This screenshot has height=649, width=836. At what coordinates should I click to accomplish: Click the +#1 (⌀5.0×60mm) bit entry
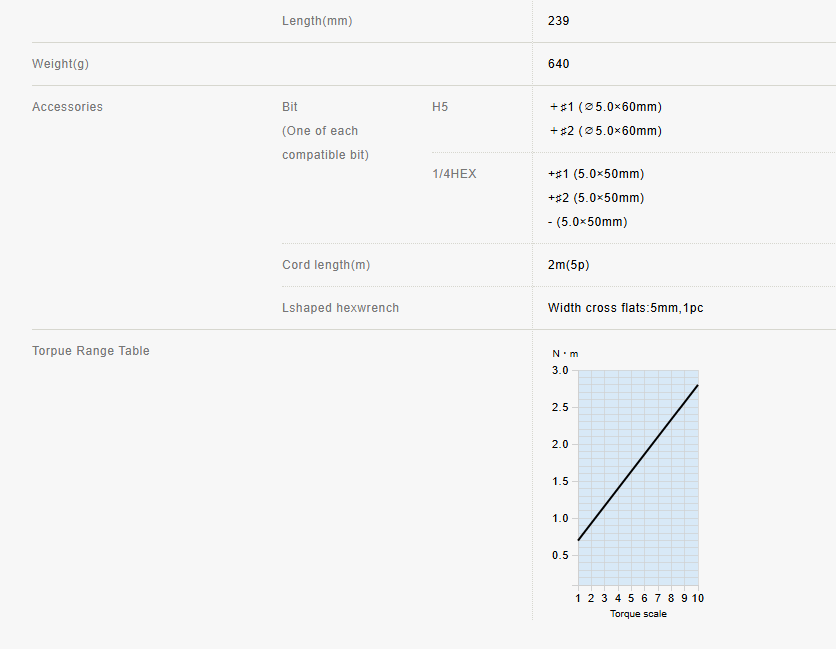[x=605, y=107]
